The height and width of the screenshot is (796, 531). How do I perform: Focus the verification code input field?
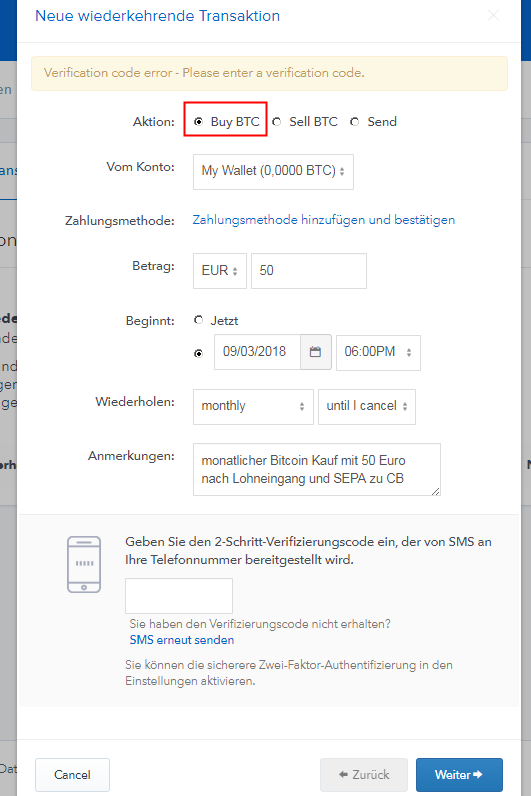179,596
